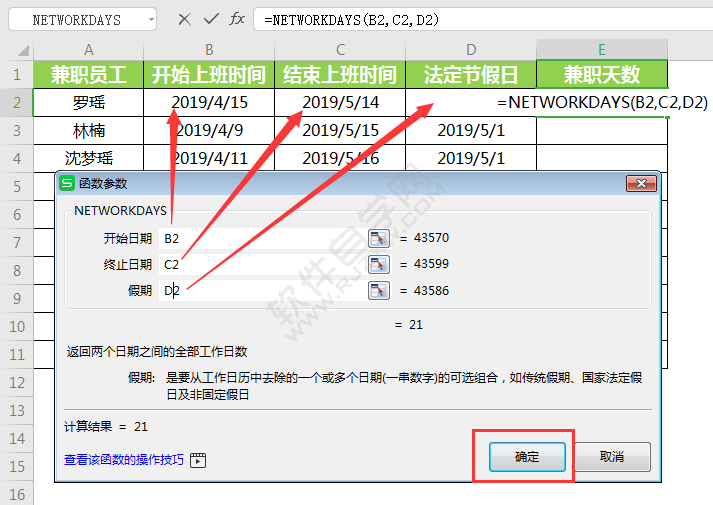Click the cell with date 2019/5/14
713x505 pixels.
(340, 102)
